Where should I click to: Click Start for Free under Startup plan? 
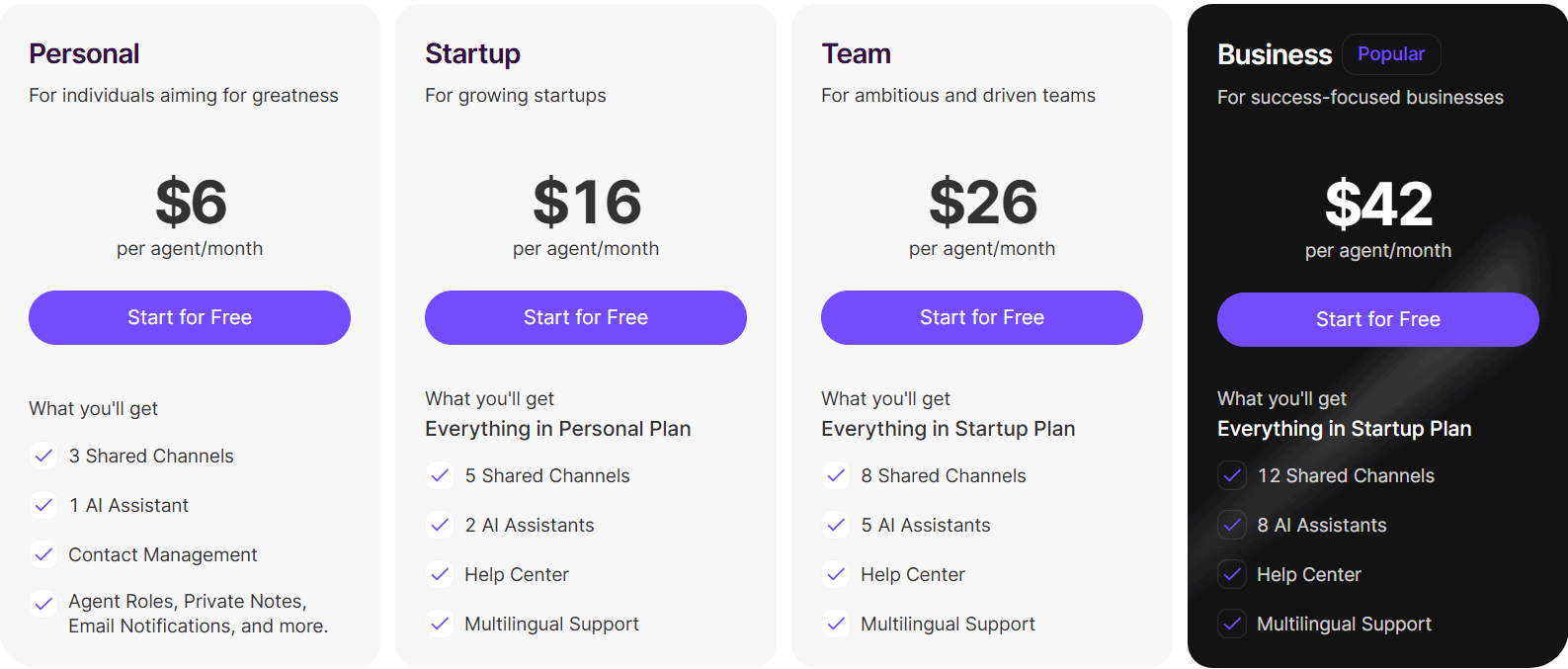pos(586,317)
